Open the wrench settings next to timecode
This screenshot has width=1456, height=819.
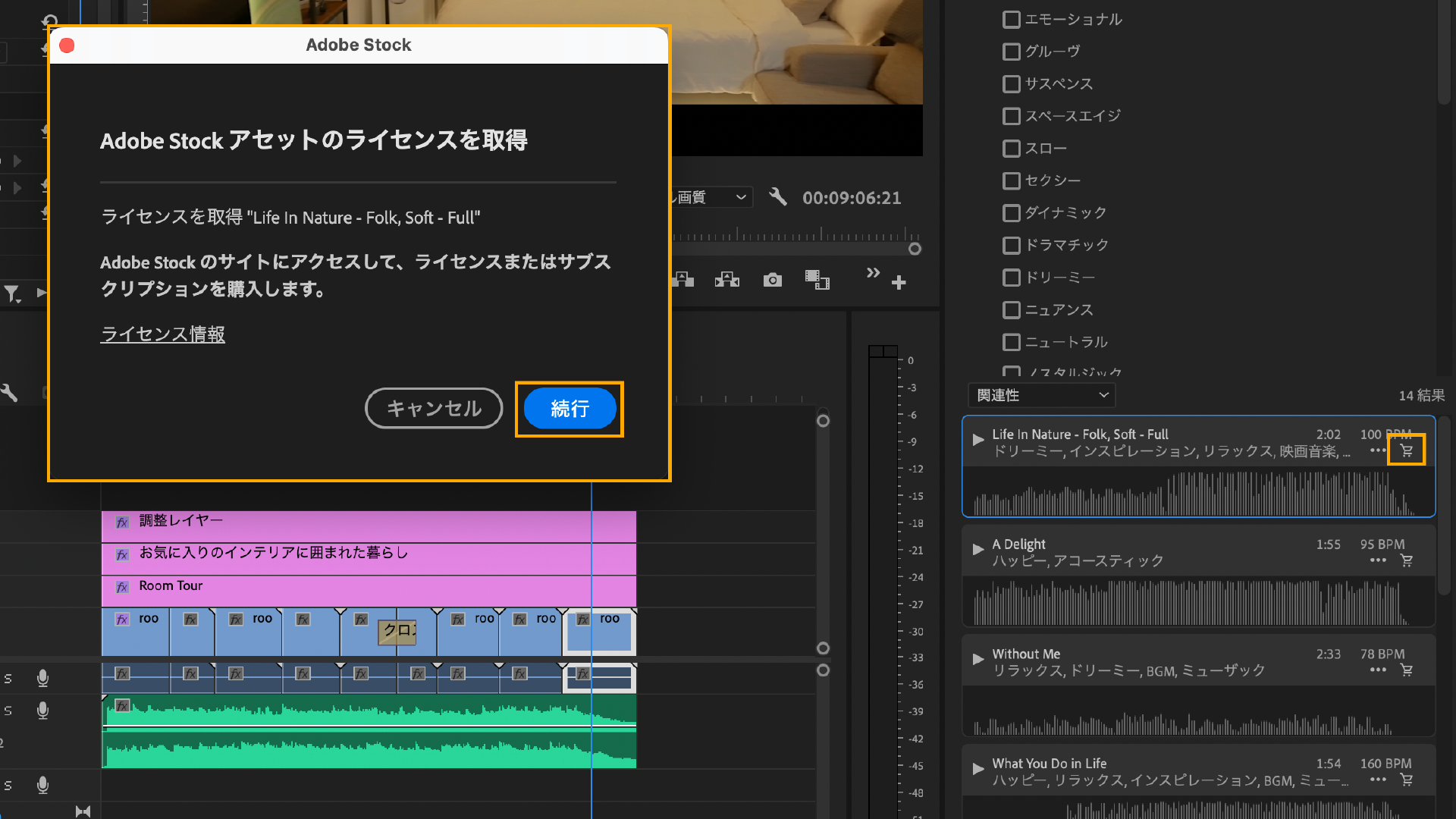coord(777,197)
